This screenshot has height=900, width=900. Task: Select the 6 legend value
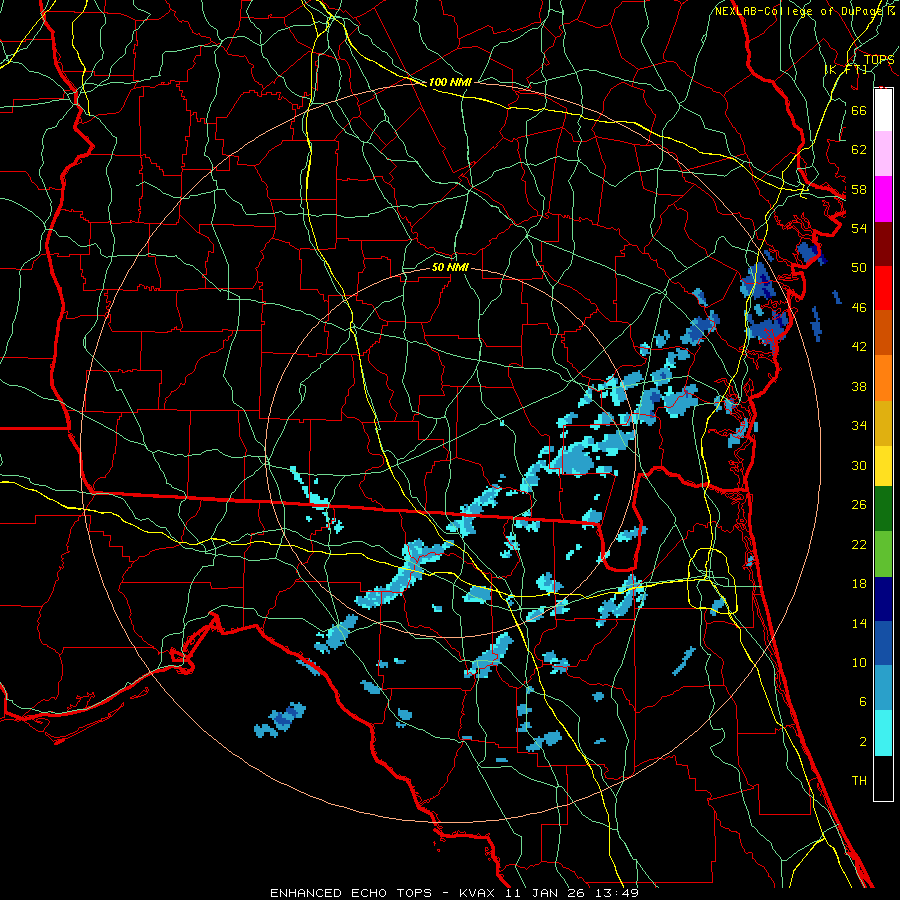coord(863,702)
